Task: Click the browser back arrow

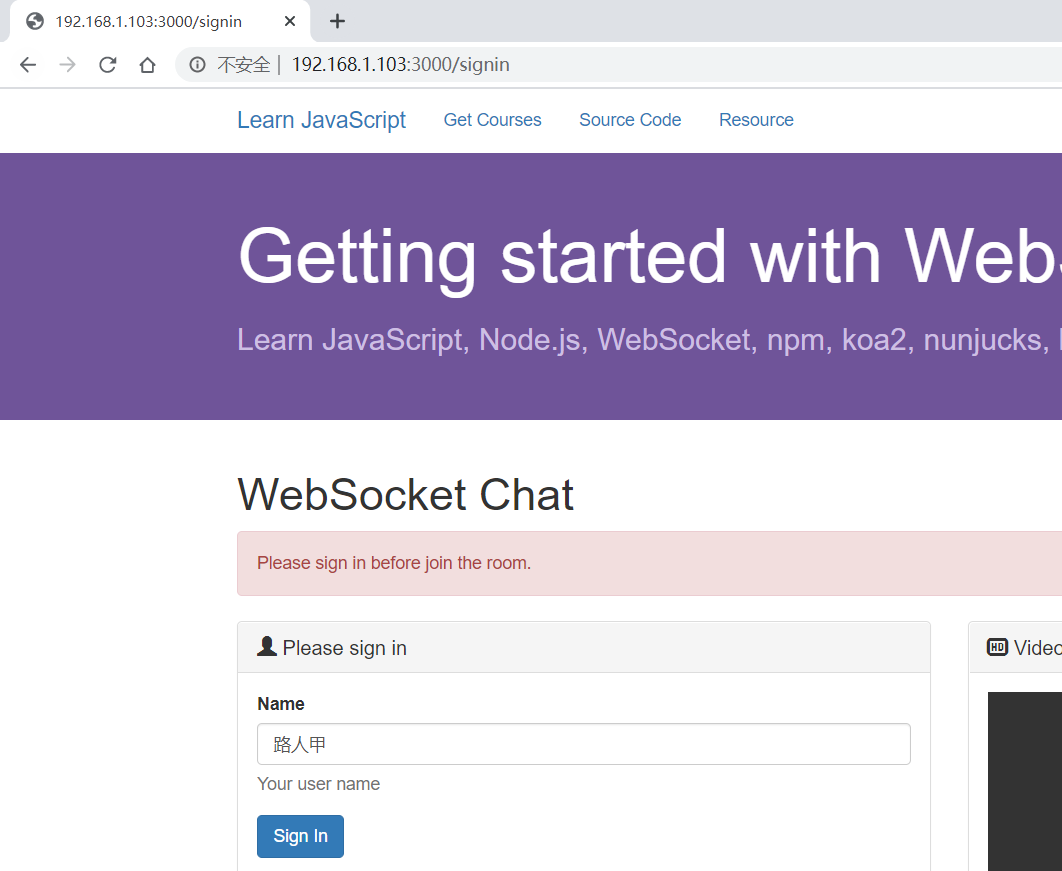Action: [x=28, y=65]
